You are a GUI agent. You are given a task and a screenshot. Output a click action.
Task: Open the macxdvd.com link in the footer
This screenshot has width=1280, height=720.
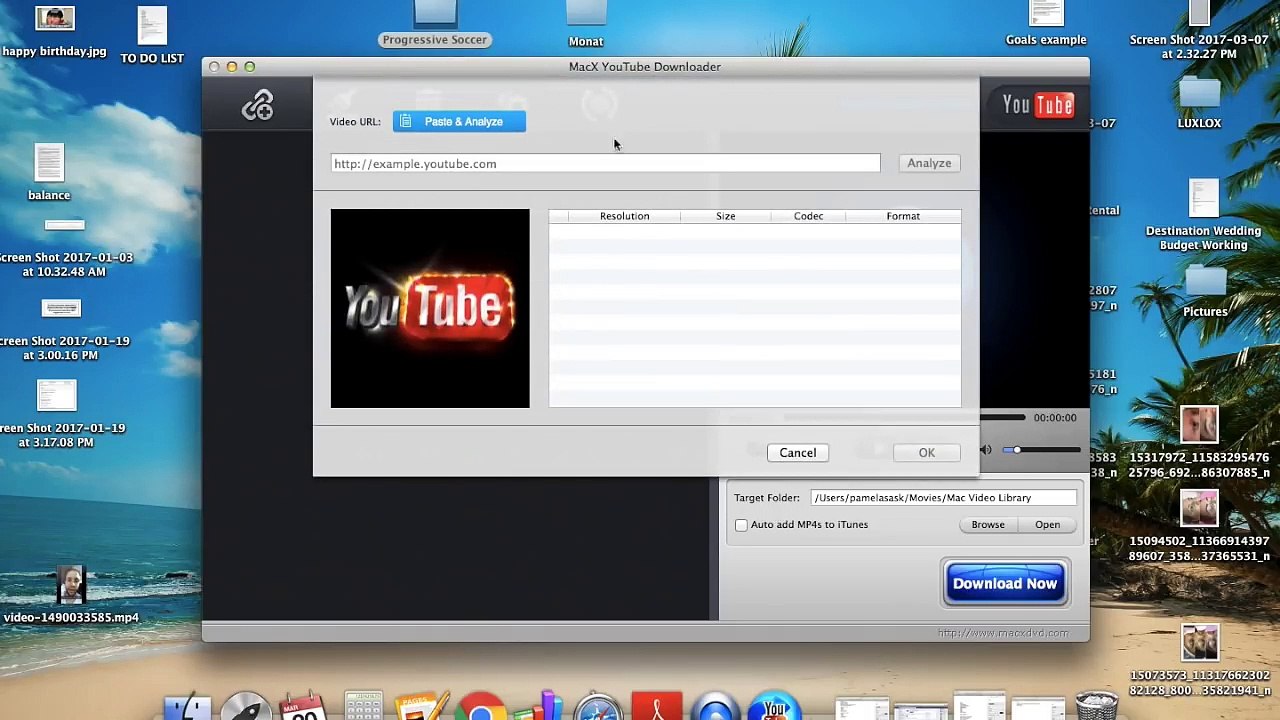pos(1003,633)
